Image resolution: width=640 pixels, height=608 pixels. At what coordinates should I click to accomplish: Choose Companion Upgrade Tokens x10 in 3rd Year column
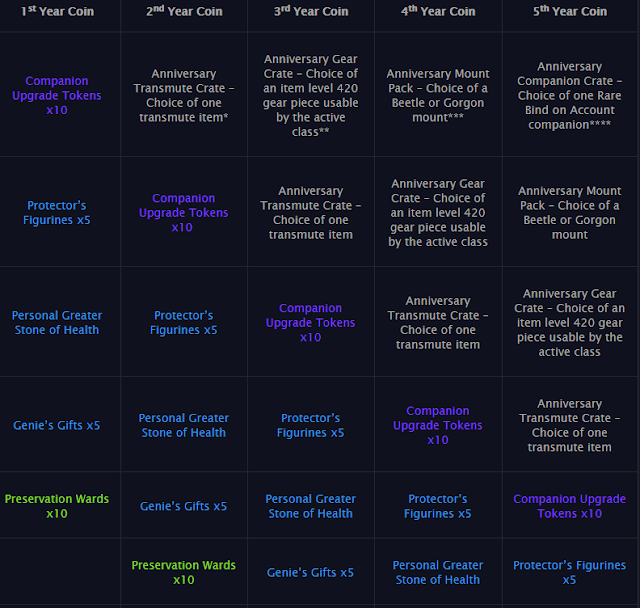[x=311, y=323]
